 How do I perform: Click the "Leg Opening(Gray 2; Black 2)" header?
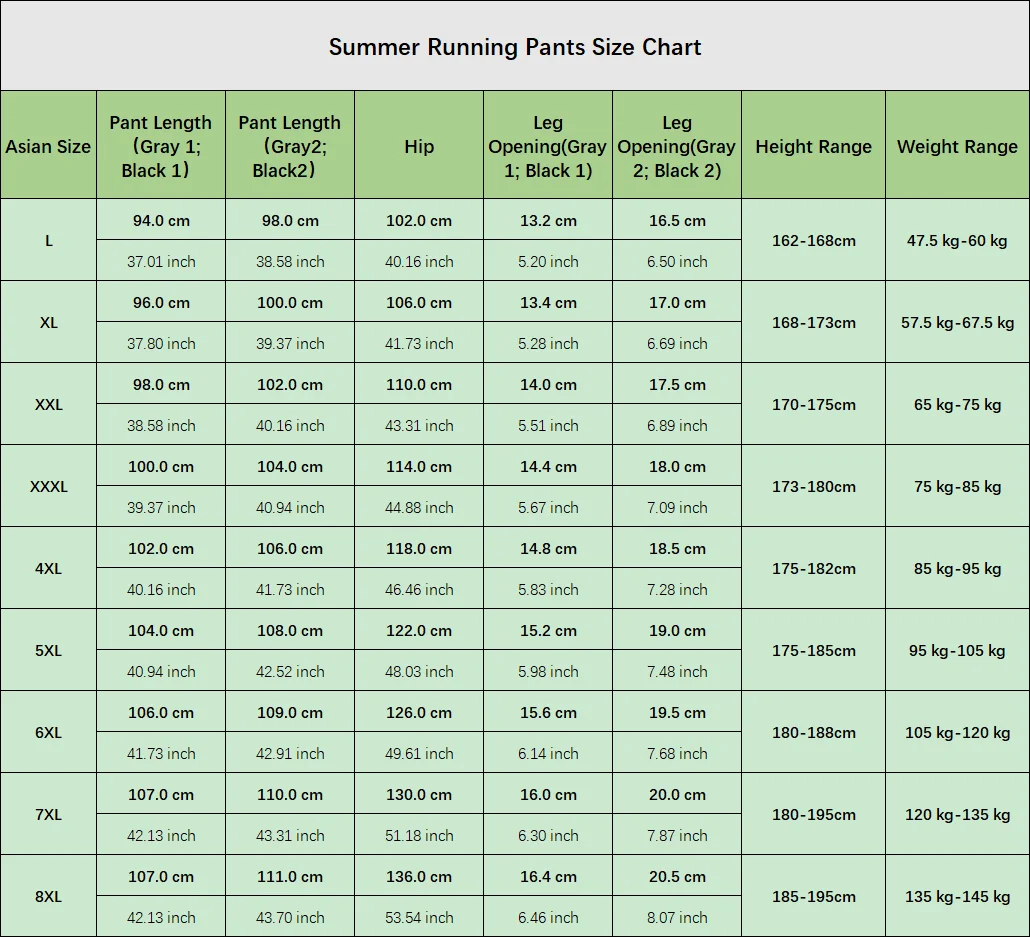(x=677, y=147)
